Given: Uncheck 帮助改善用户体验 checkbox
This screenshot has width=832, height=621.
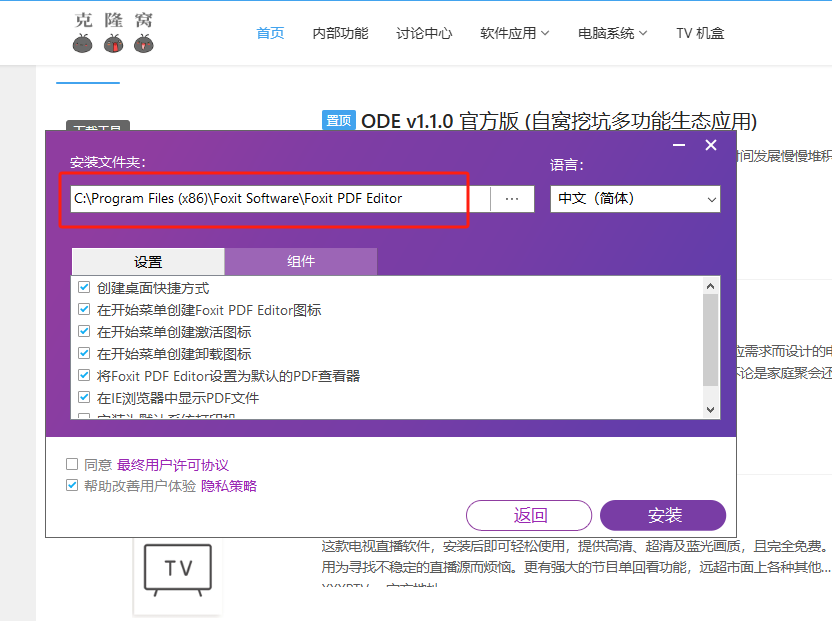Looking at the screenshot, I should [x=72, y=485].
